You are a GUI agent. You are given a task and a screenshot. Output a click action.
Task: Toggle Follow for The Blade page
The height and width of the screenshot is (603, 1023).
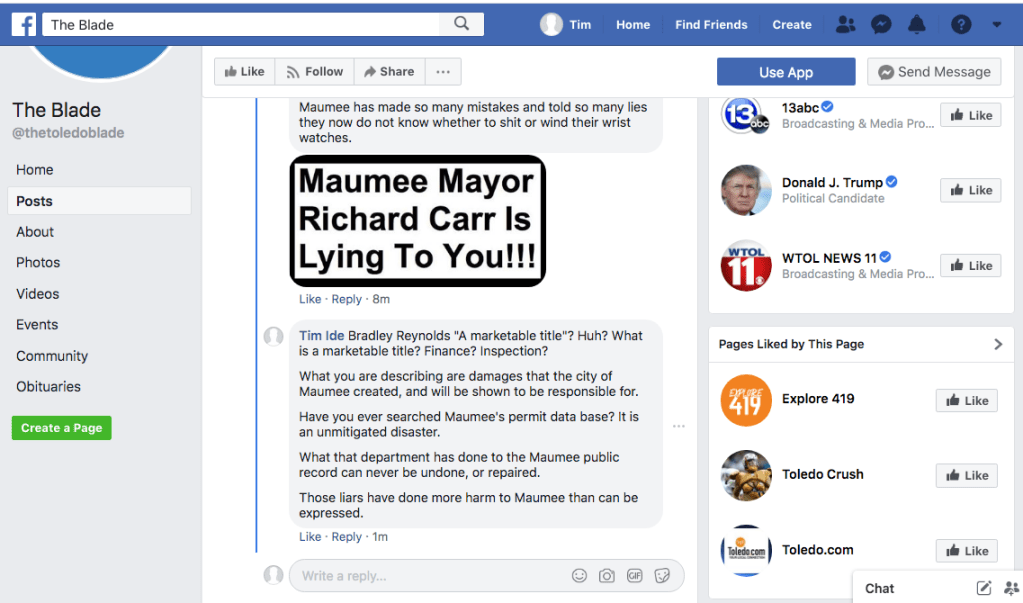(x=314, y=72)
